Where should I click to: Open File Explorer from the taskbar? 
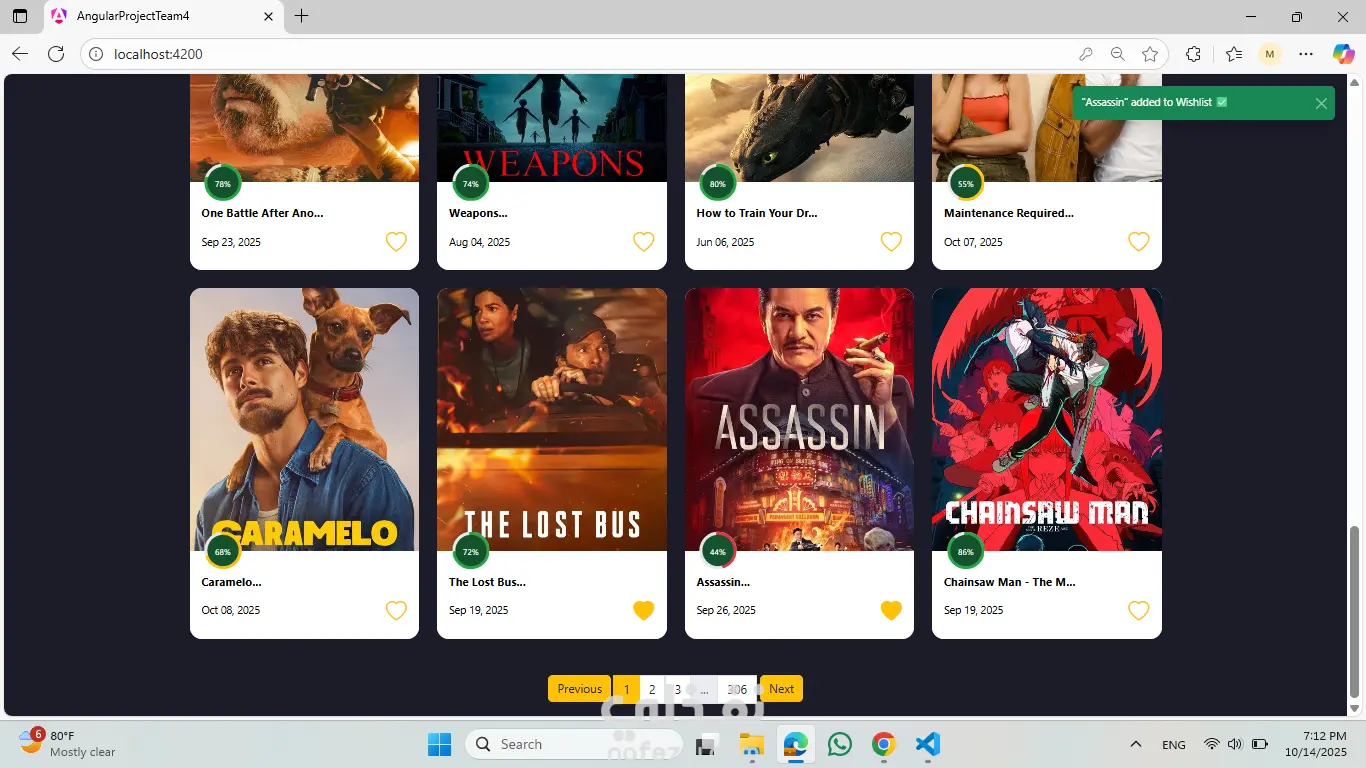click(x=751, y=744)
